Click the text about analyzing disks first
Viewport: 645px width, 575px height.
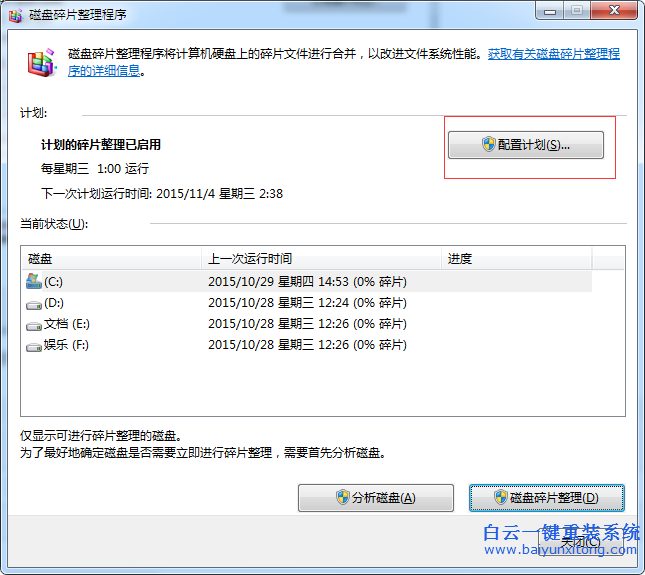(x=203, y=453)
